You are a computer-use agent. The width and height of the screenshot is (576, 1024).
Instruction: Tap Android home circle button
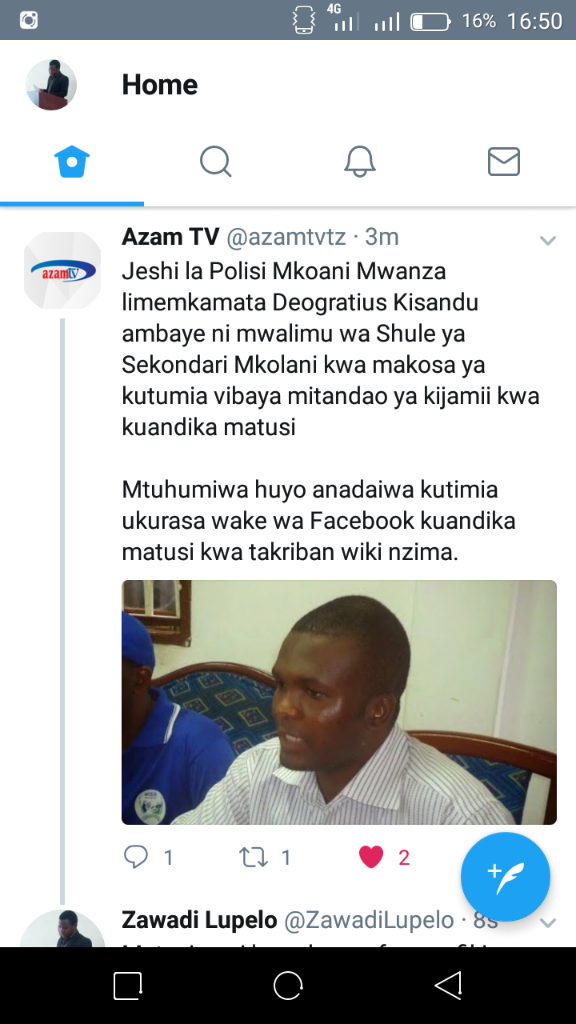click(288, 985)
